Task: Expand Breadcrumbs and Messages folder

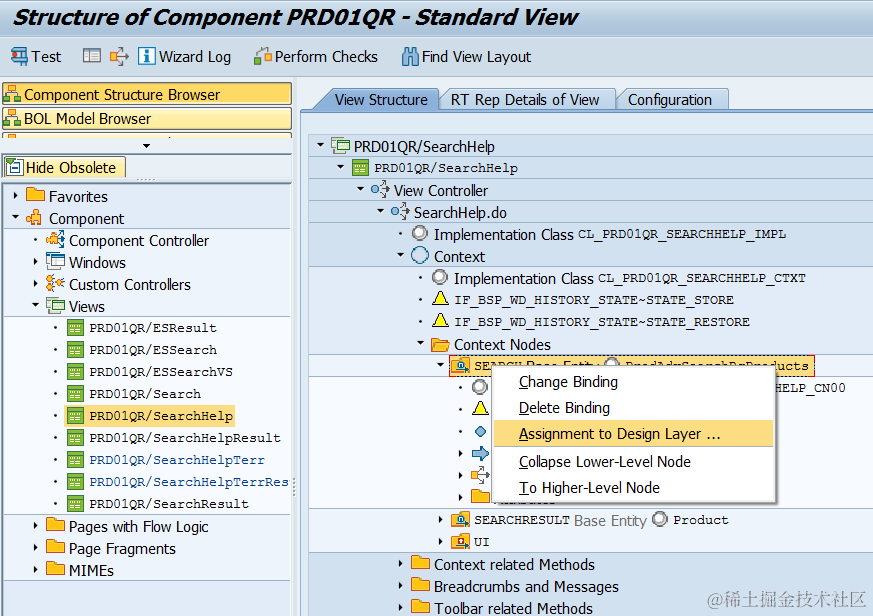Action: 400,585
